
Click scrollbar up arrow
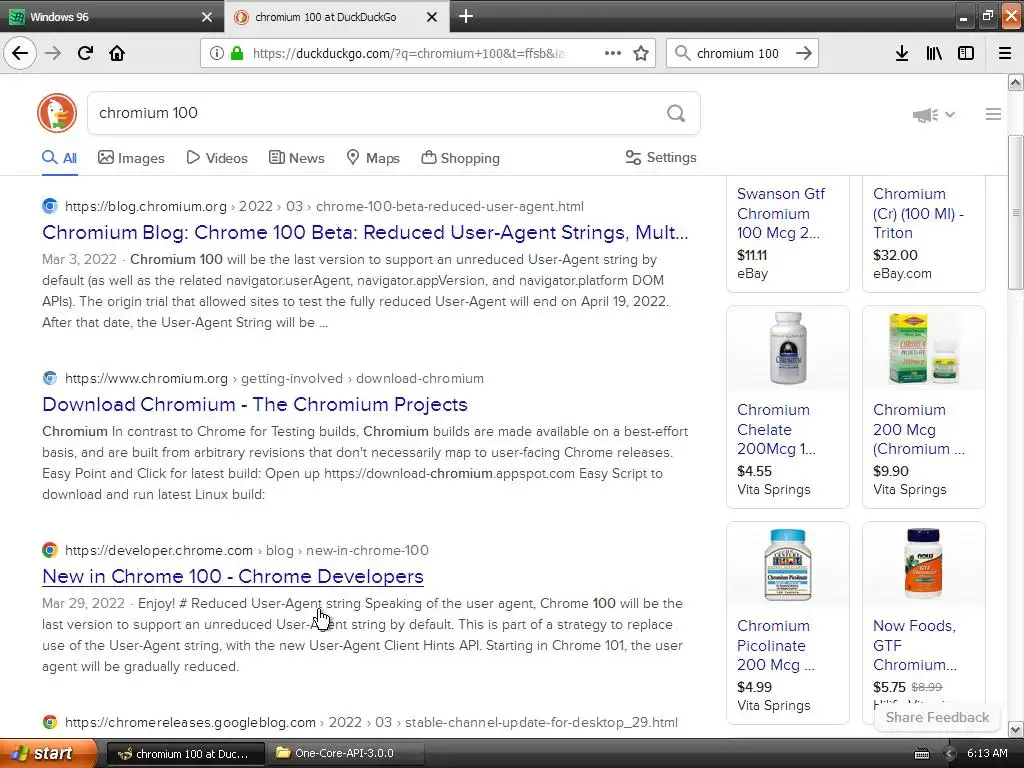[1016, 82]
